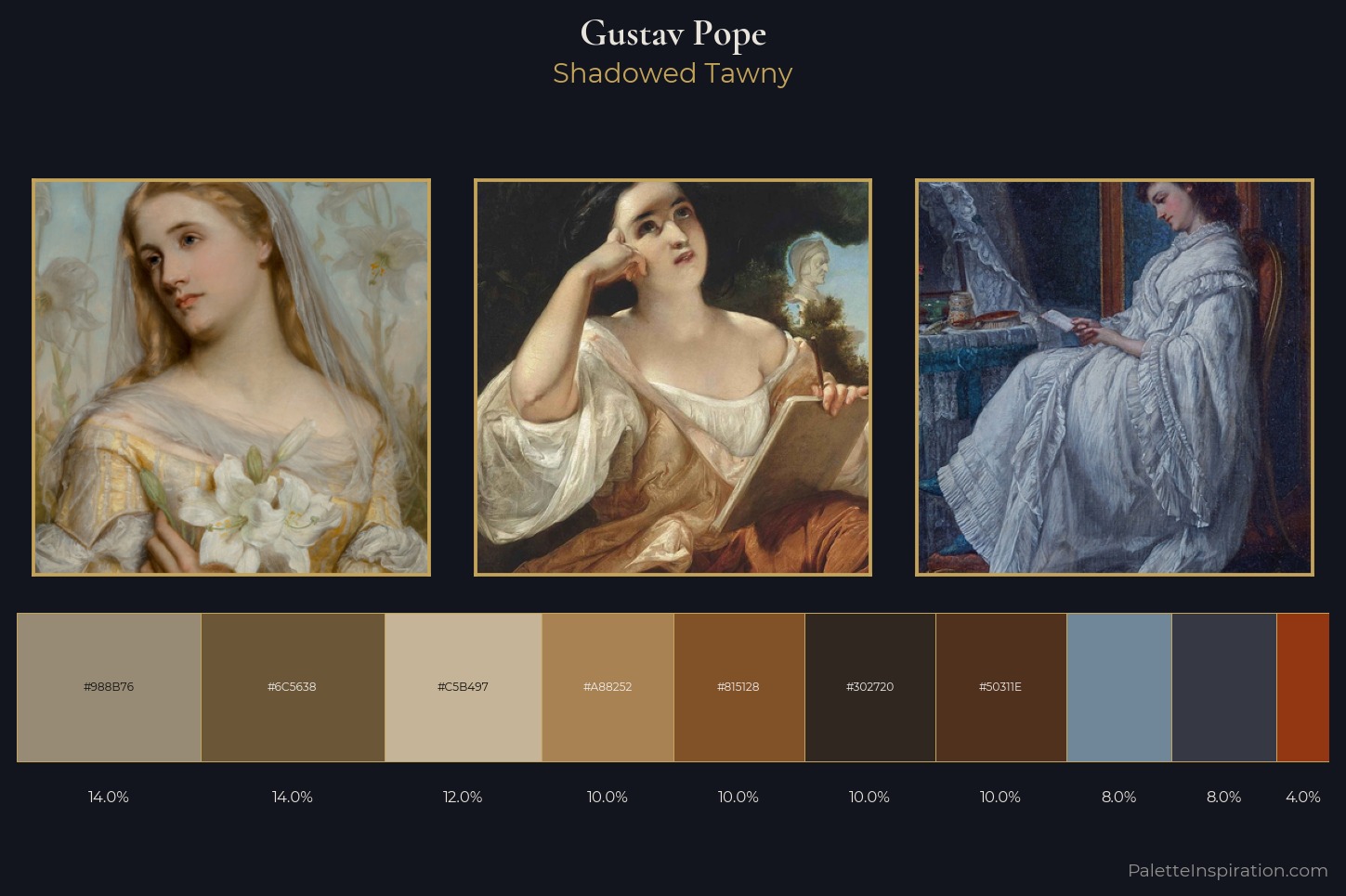This screenshot has width=1346, height=896.
Task: Click the 10.0% label under #815128
Action: point(738,797)
